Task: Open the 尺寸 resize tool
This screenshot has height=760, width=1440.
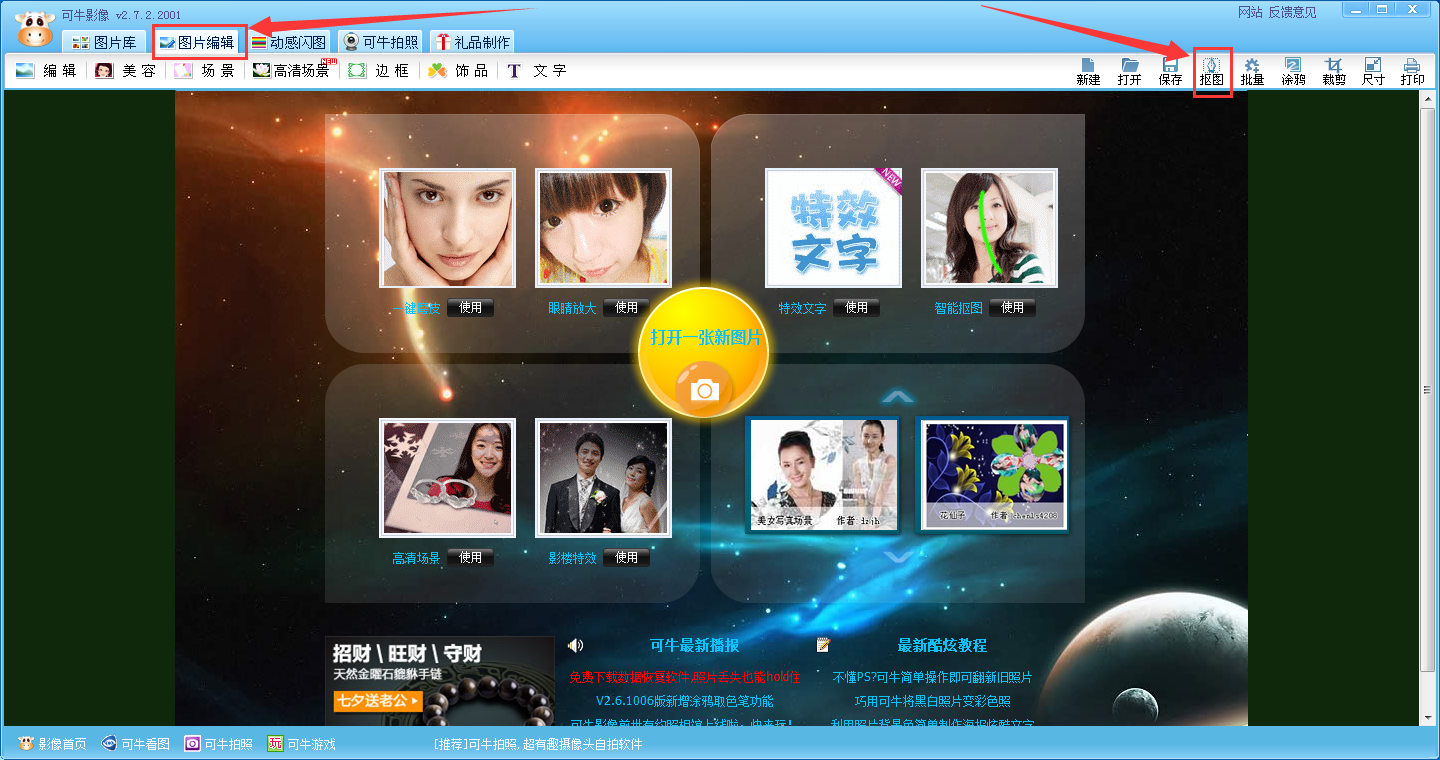Action: [x=1373, y=71]
